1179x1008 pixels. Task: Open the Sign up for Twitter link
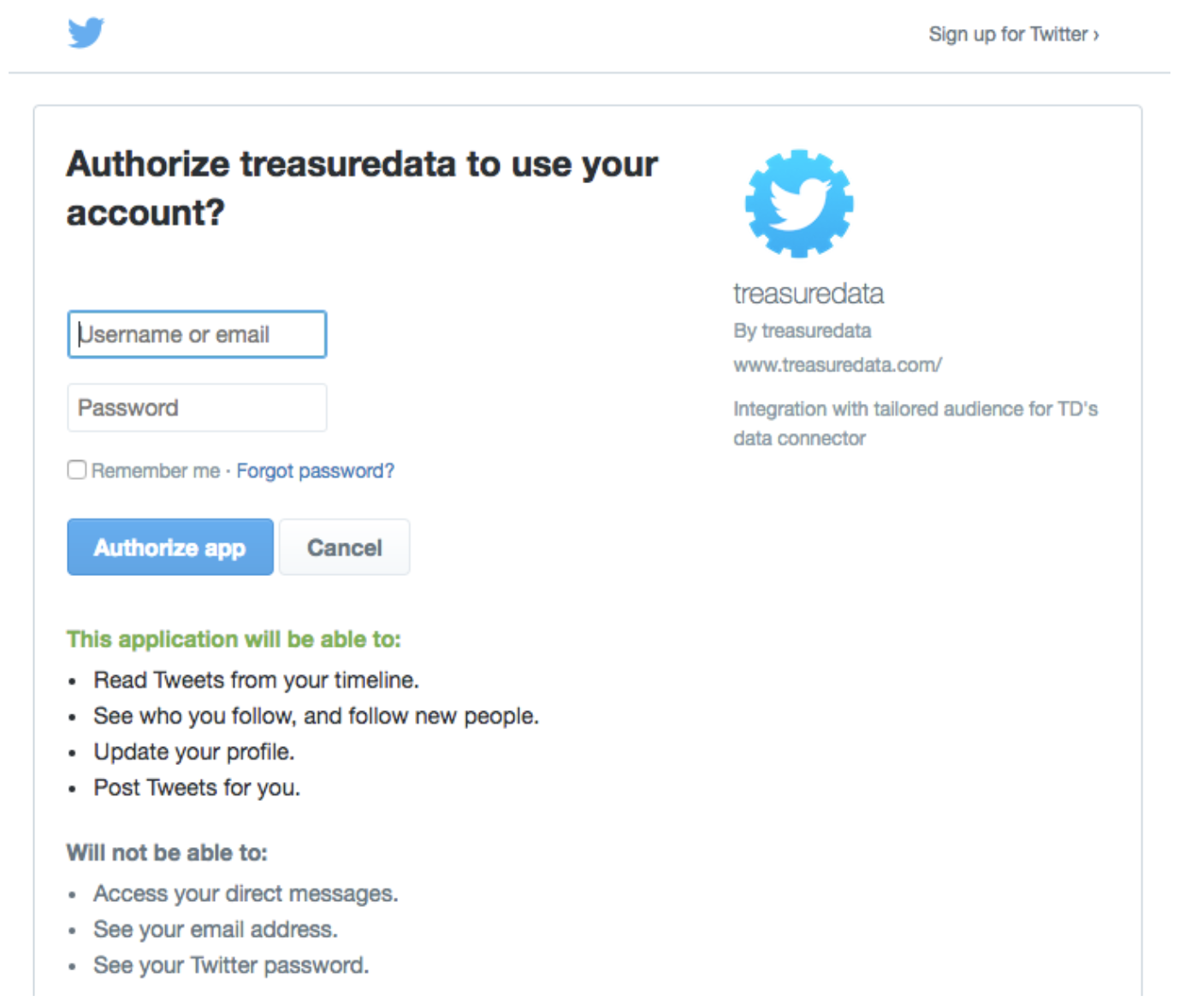point(1013,34)
